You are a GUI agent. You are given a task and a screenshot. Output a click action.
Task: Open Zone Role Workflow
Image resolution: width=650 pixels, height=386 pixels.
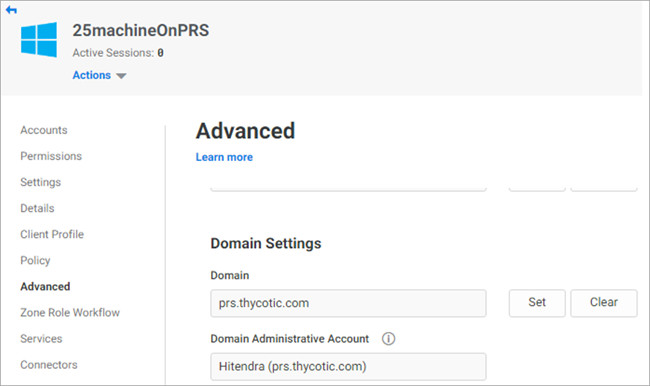pyautogui.click(x=70, y=313)
